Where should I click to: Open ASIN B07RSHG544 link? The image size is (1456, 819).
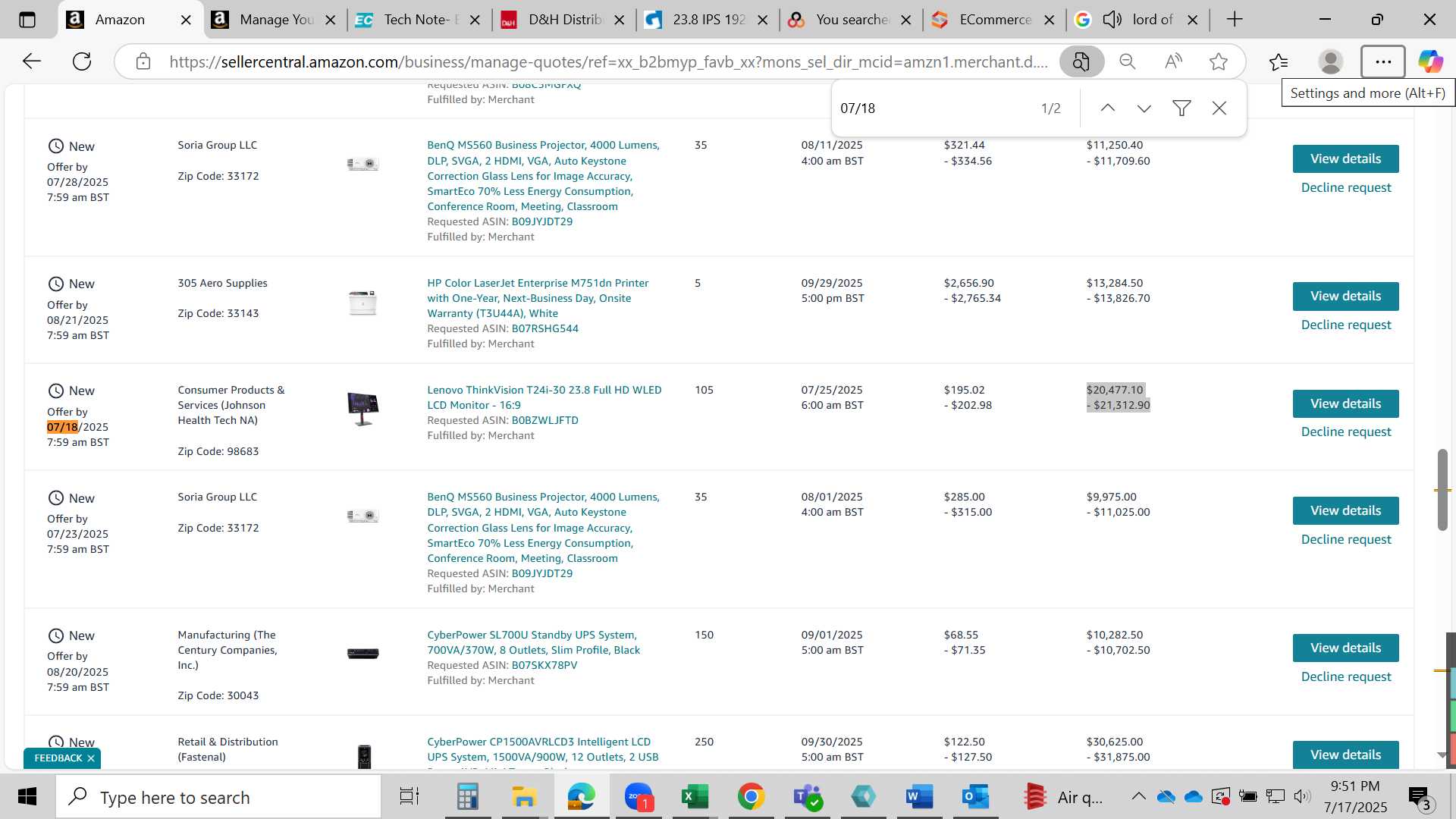544,328
